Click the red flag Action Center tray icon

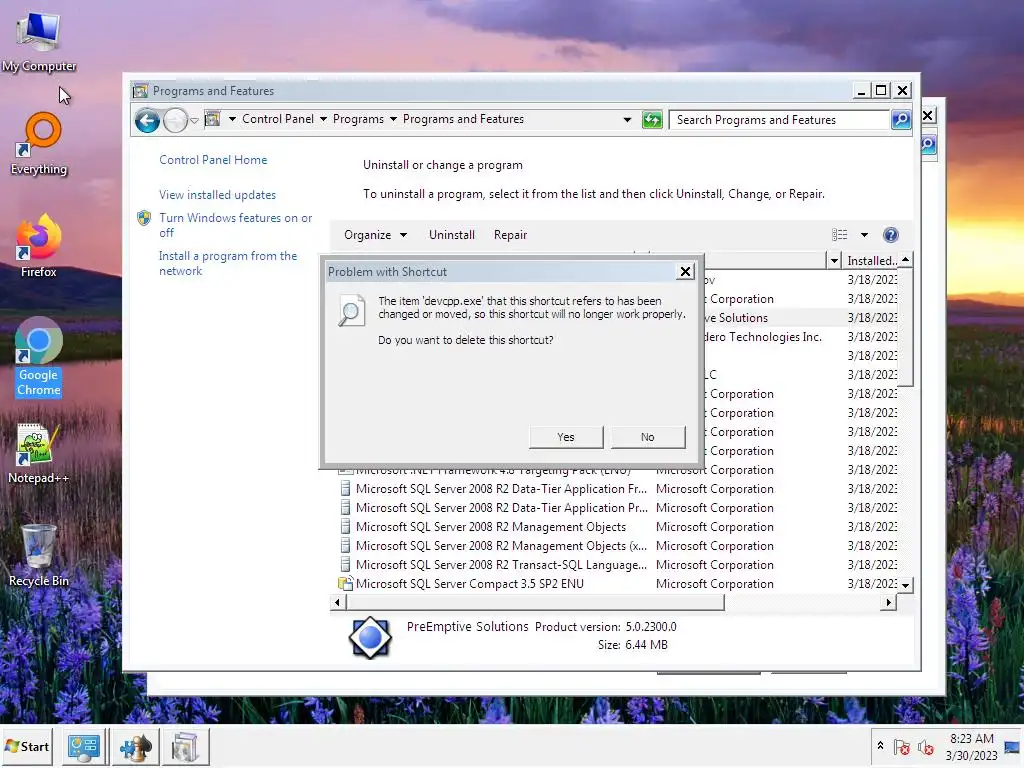pyautogui.click(x=902, y=747)
